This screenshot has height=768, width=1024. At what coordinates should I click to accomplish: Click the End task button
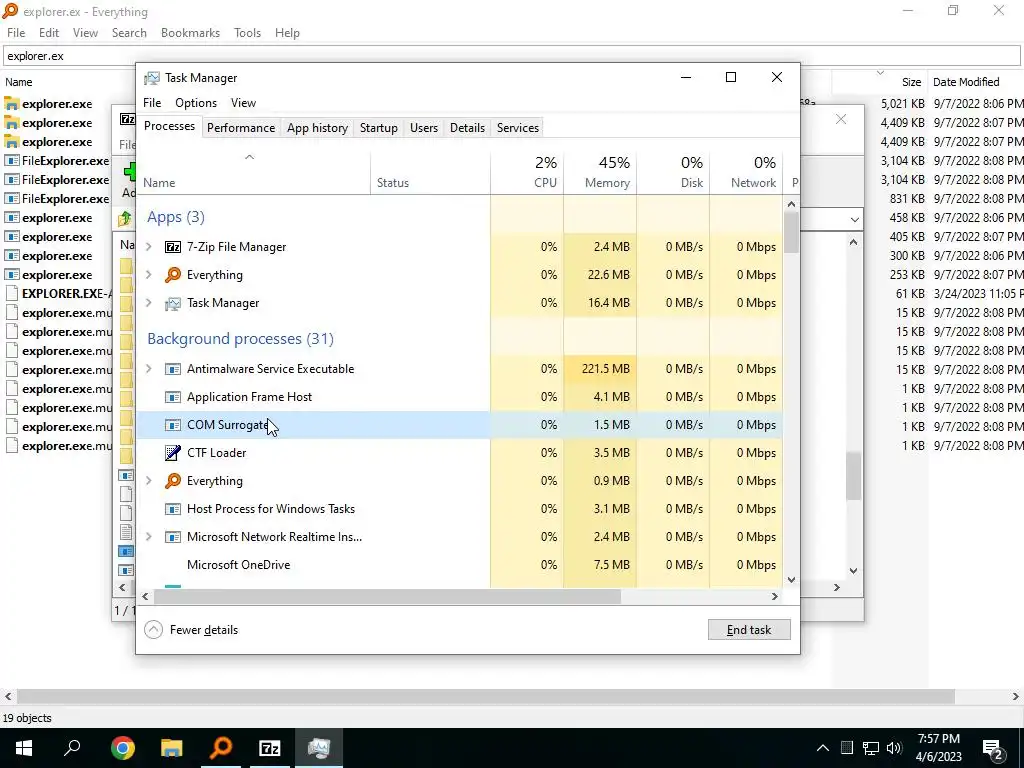click(749, 630)
